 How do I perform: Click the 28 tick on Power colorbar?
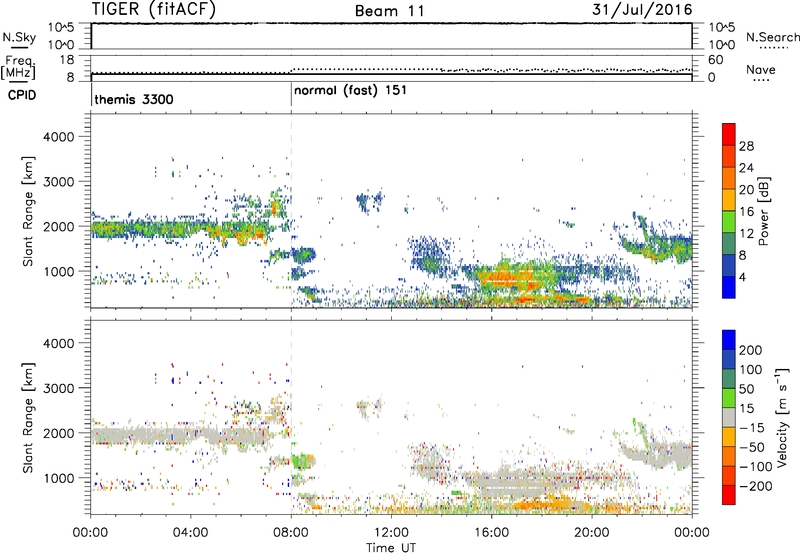point(746,146)
